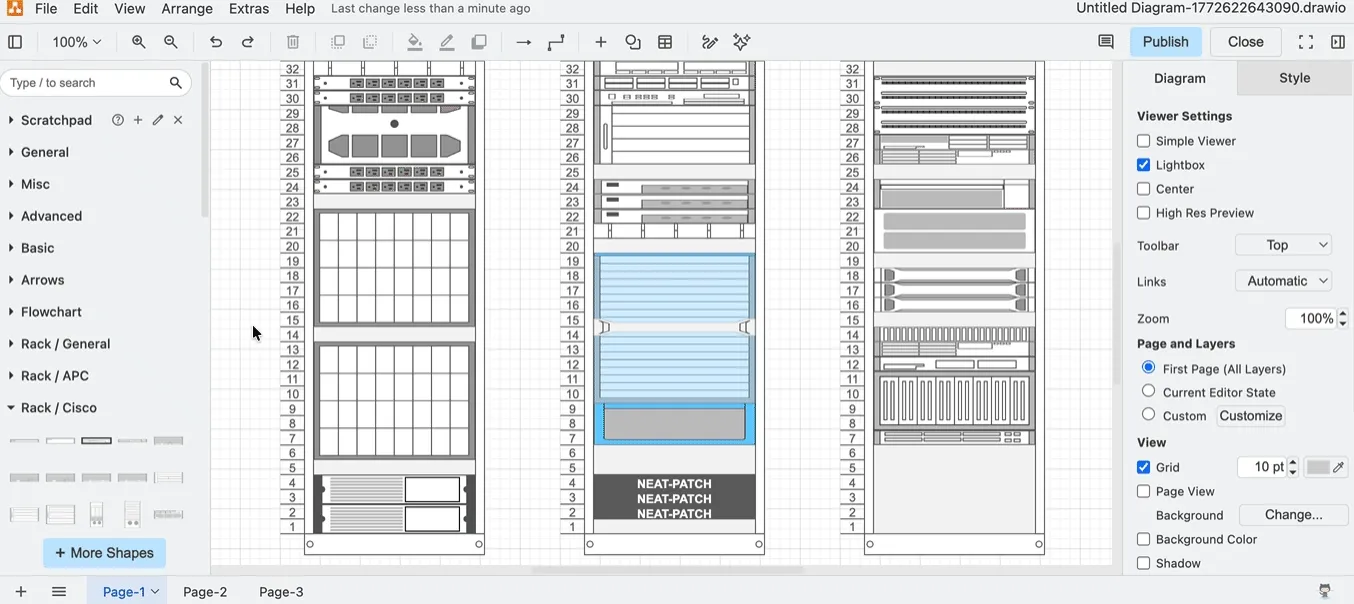Click the To Front toolbar icon
This screenshot has height=604, width=1354.
coord(338,42)
